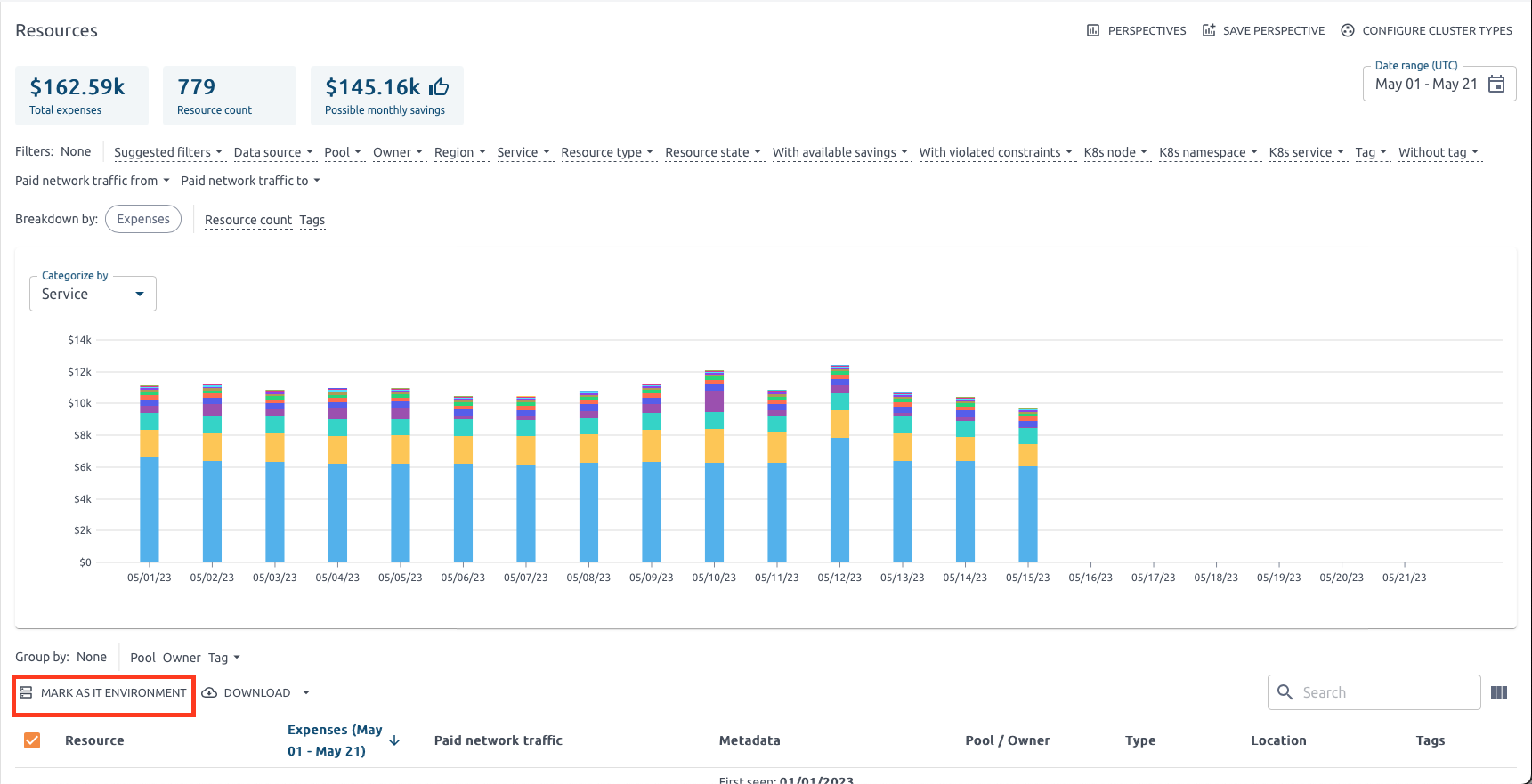Expand the Suggested filters dropdown
Image resolution: width=1532 pixels, height=784 pixels.
[x=168, y=152]
